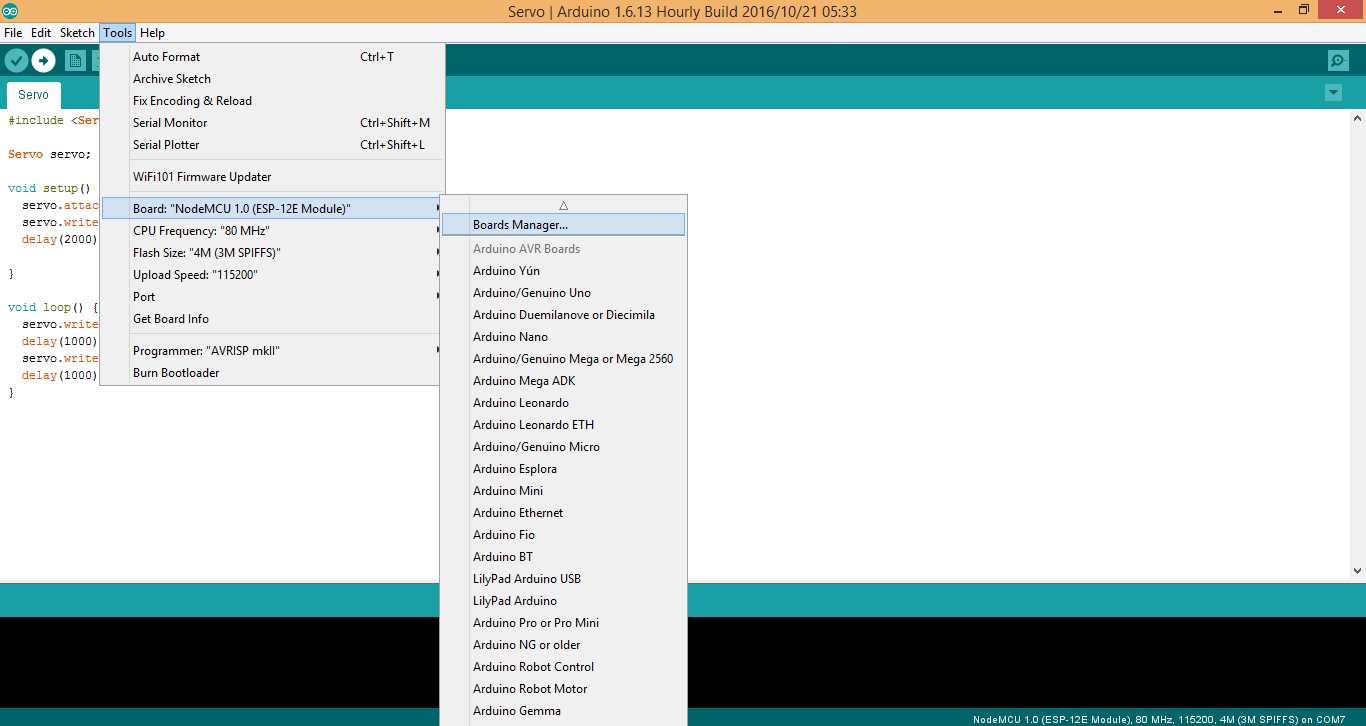Screen dimensions: 1366x726
Task: Choose Burn Bootloader
Action: (x=272, y=373)
